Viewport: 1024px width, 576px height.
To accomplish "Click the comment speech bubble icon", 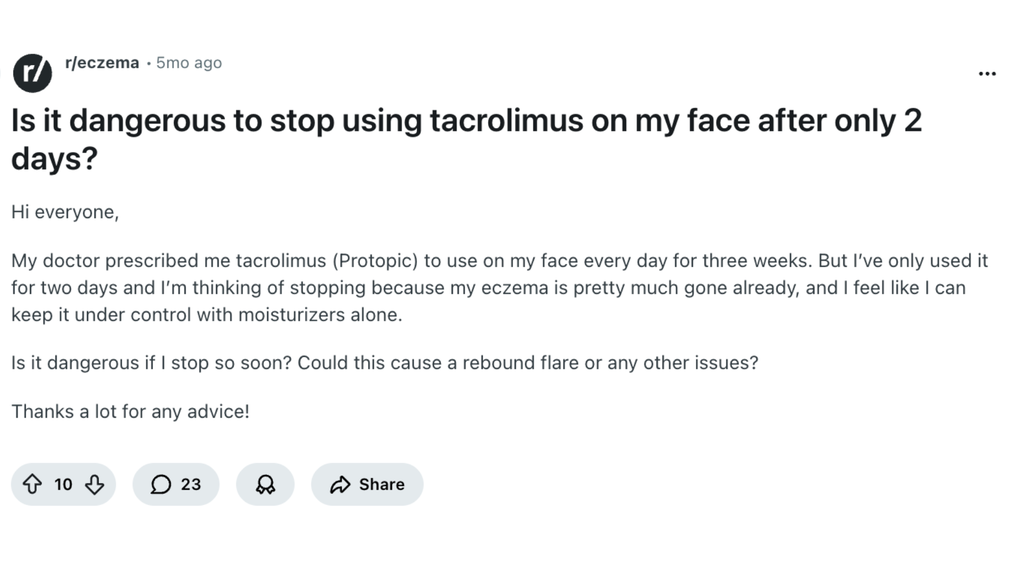I will point(160,485).
